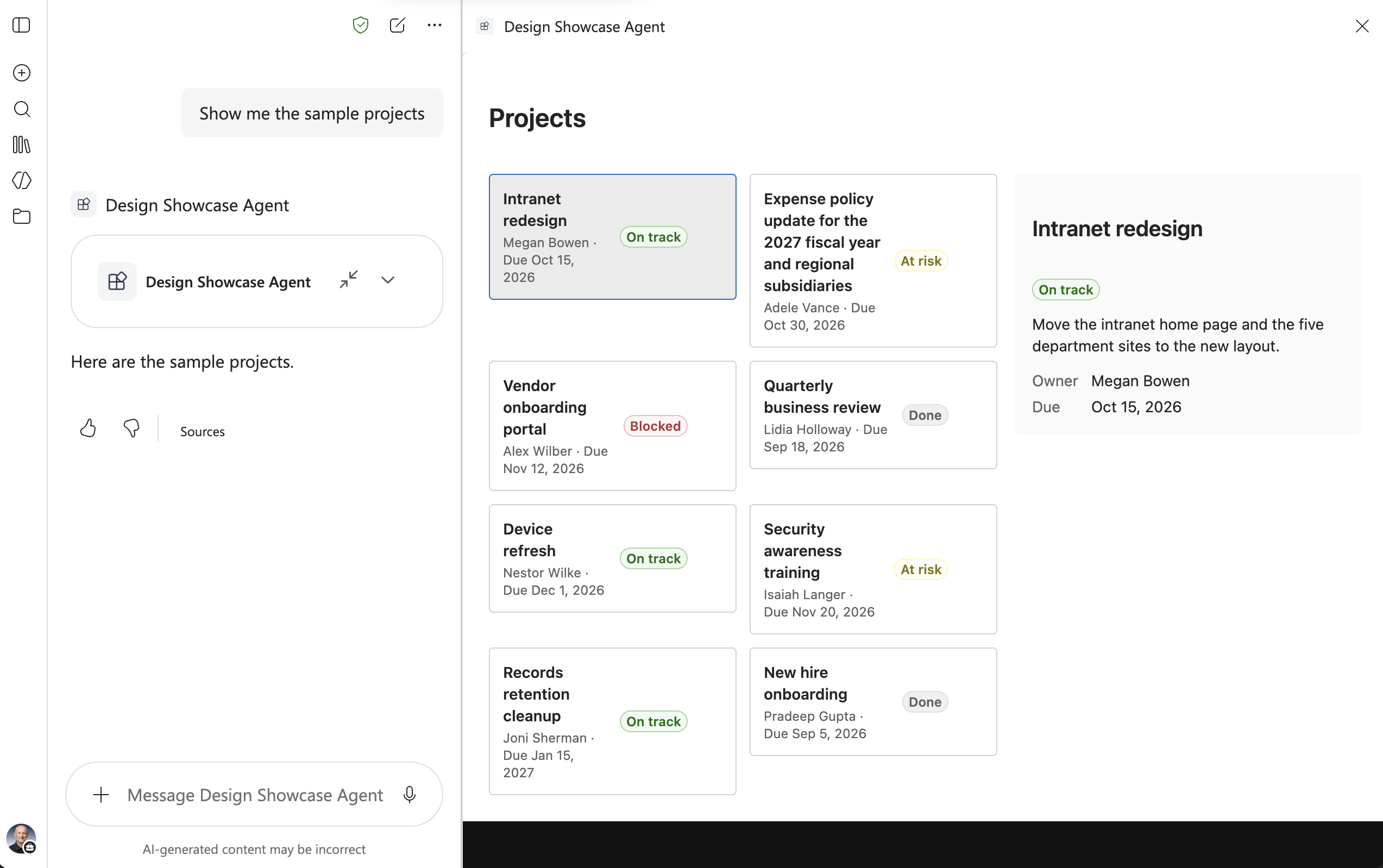Click At risk badge on Security awareness training

920,569
